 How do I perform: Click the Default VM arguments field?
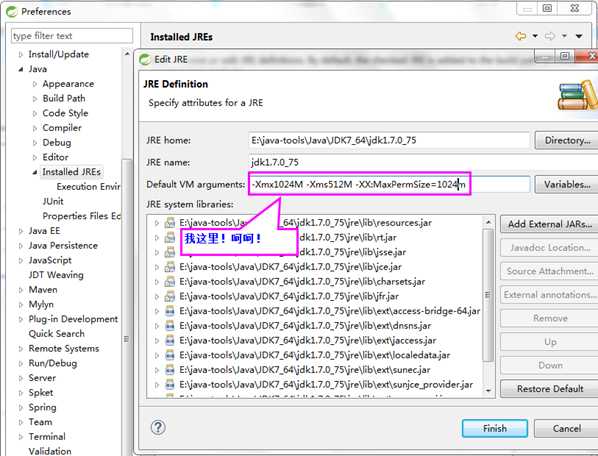(389, 185)
